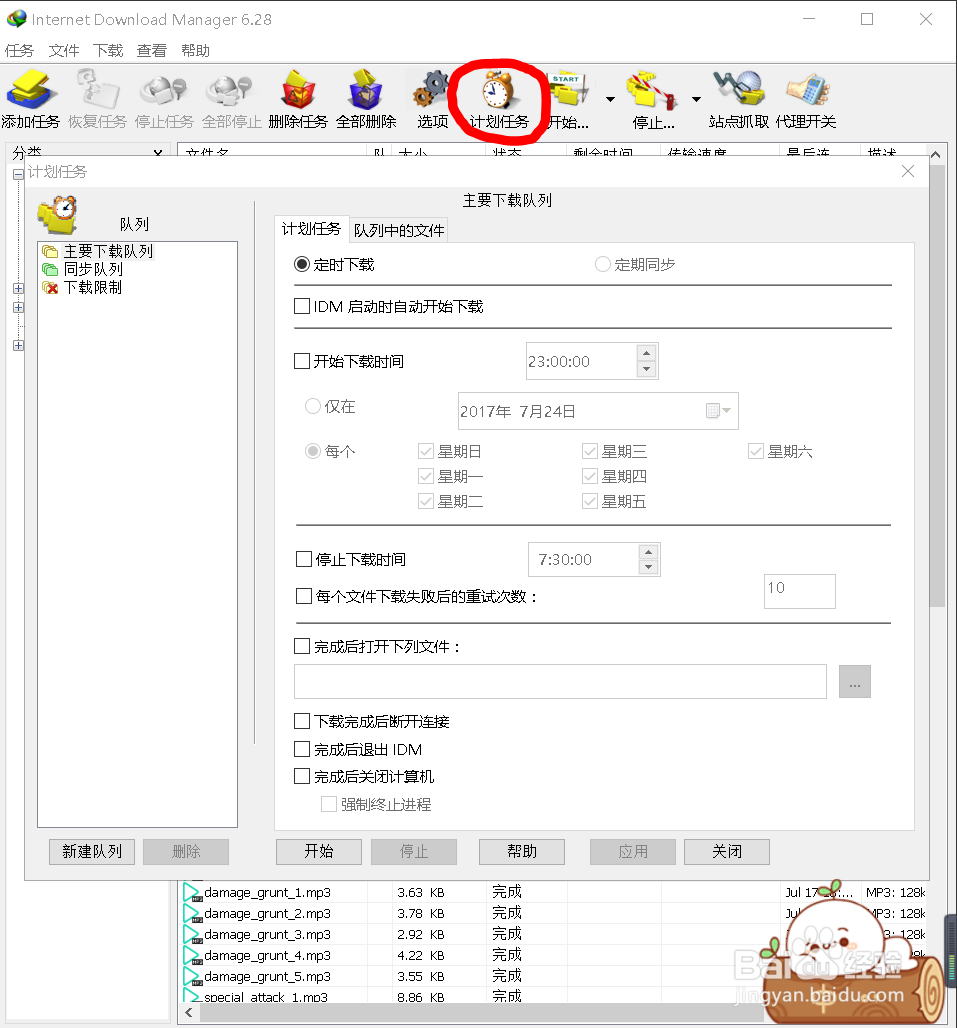Collapse the top category tree node
This screenshot has height=1028, width=957.
[18, 175]
